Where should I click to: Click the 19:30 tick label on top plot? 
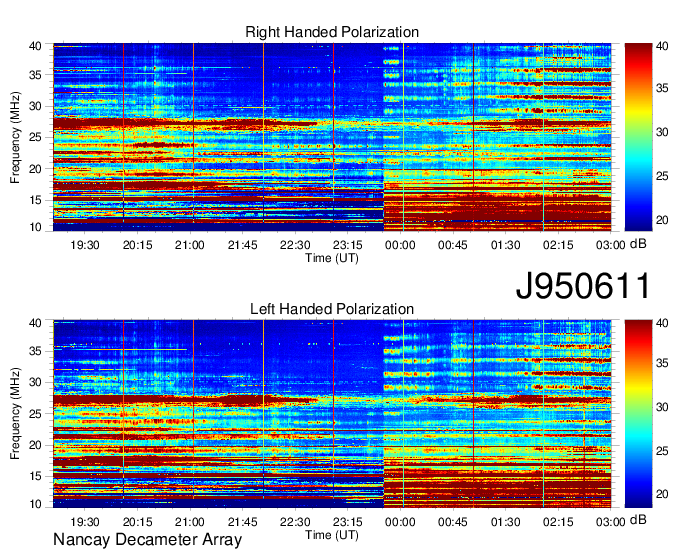click(85, 245)
